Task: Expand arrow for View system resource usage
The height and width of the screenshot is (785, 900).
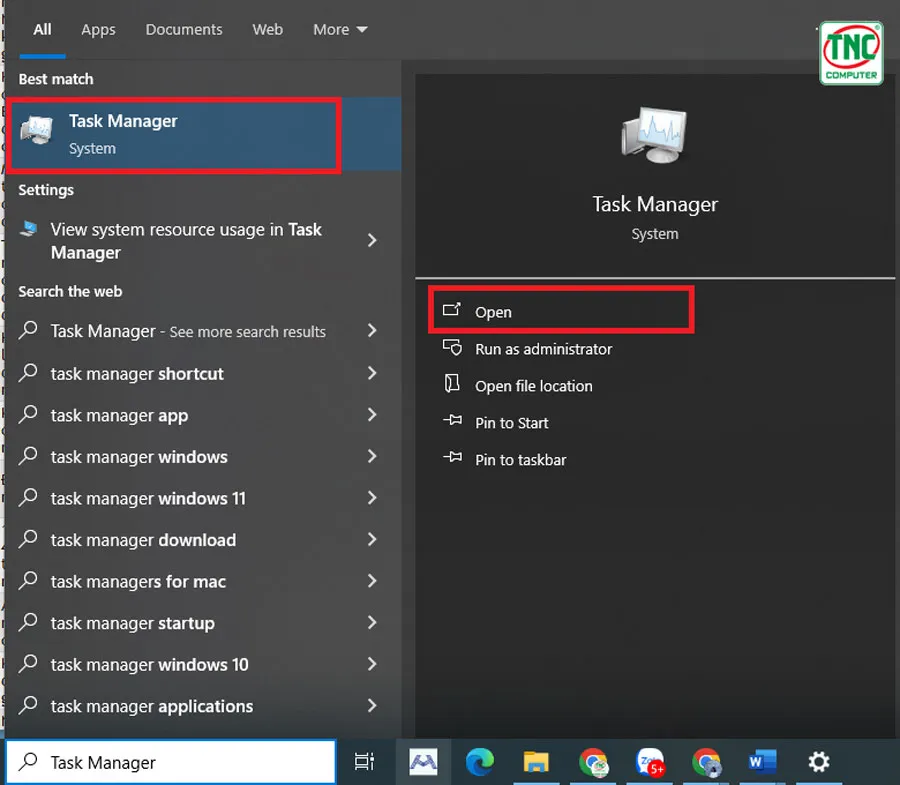Action: pyautogui.click(x=372, y=240)
